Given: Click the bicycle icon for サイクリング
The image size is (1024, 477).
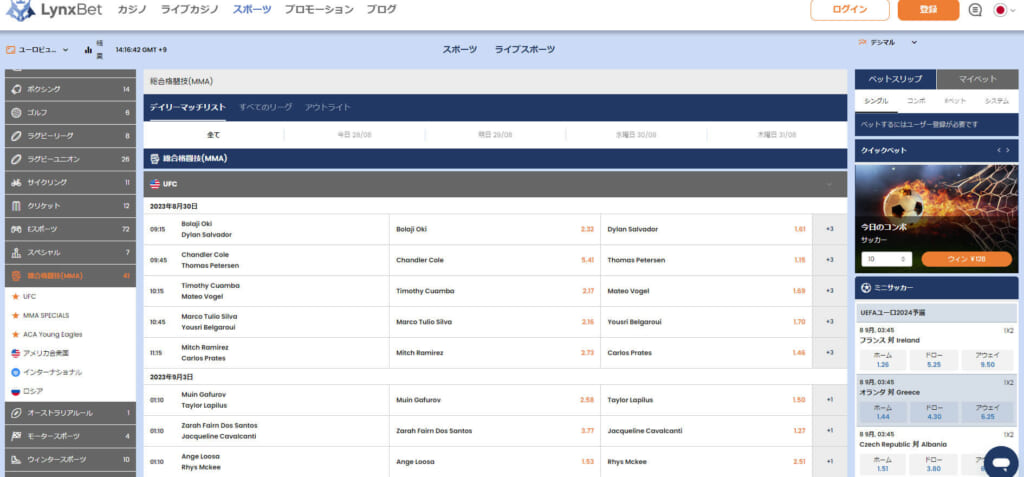Looking at the screenshot, I should pyautogui.click(x=17, y=182).
